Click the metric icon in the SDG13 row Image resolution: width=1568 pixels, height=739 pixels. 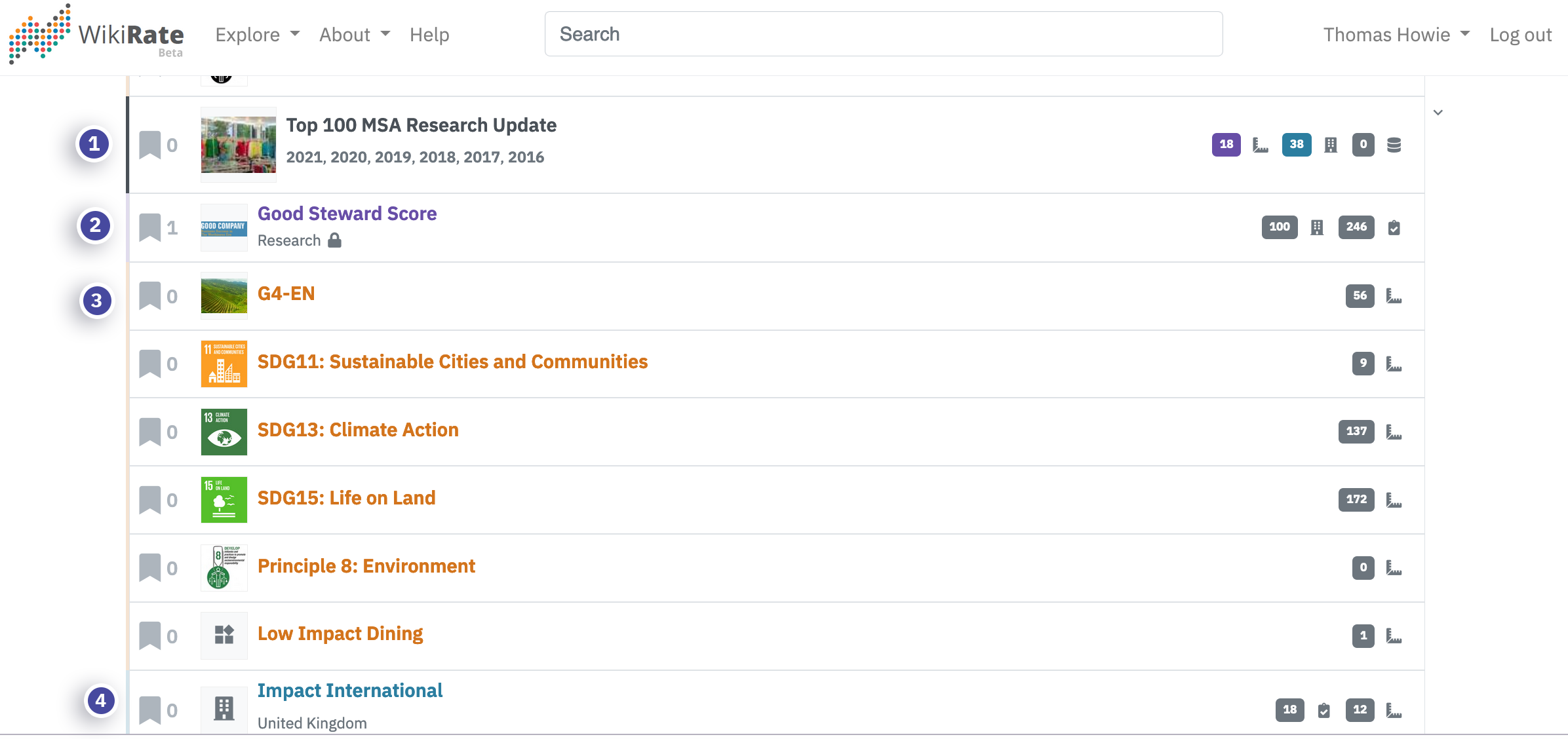[x=1394, y=432]
